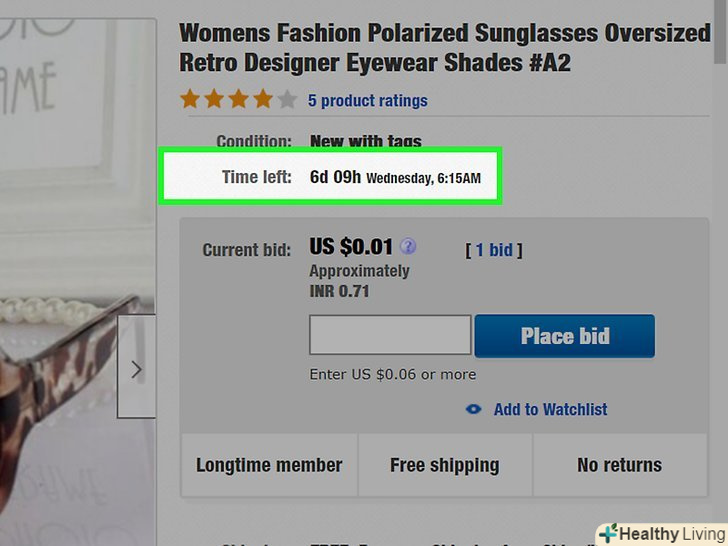
Task: Open the 5 product ratings link
Action: (x=367, y=101)
